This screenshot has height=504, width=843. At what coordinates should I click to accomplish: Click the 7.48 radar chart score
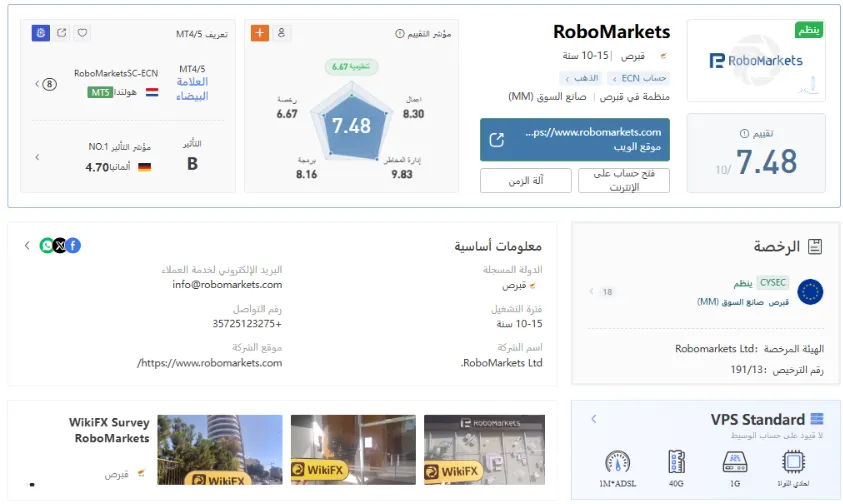click(x=351, y=126)
